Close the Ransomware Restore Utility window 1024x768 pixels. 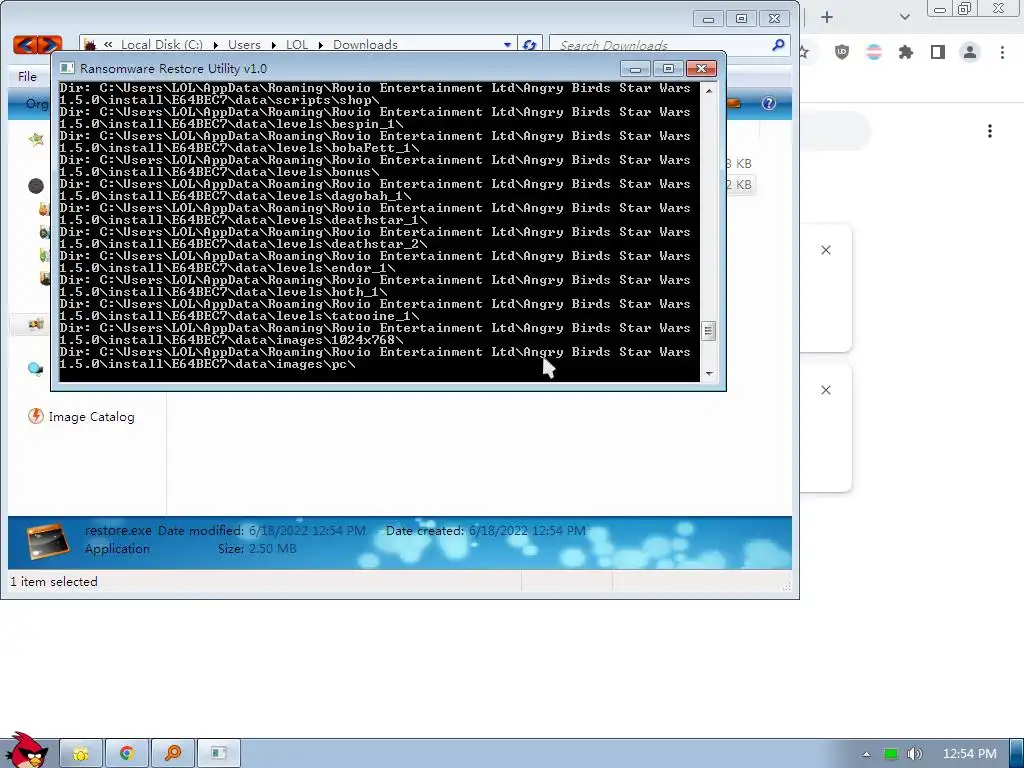click(x=701, y=69)
